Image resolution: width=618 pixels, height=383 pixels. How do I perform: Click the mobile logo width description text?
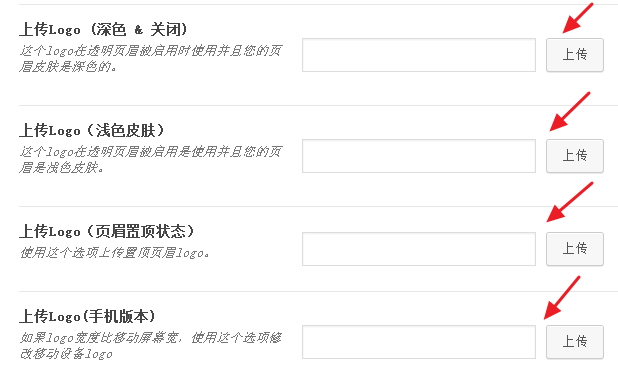point(151,345)
